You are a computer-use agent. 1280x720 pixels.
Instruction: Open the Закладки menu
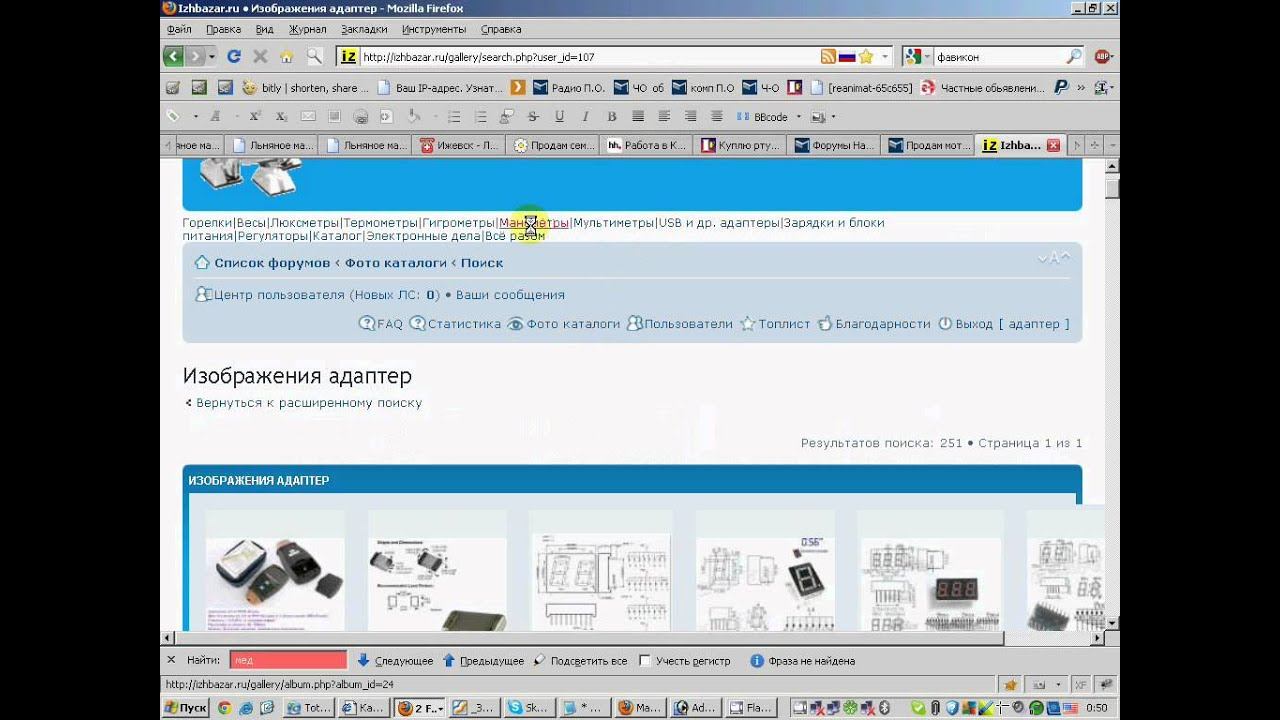point(363,29)
